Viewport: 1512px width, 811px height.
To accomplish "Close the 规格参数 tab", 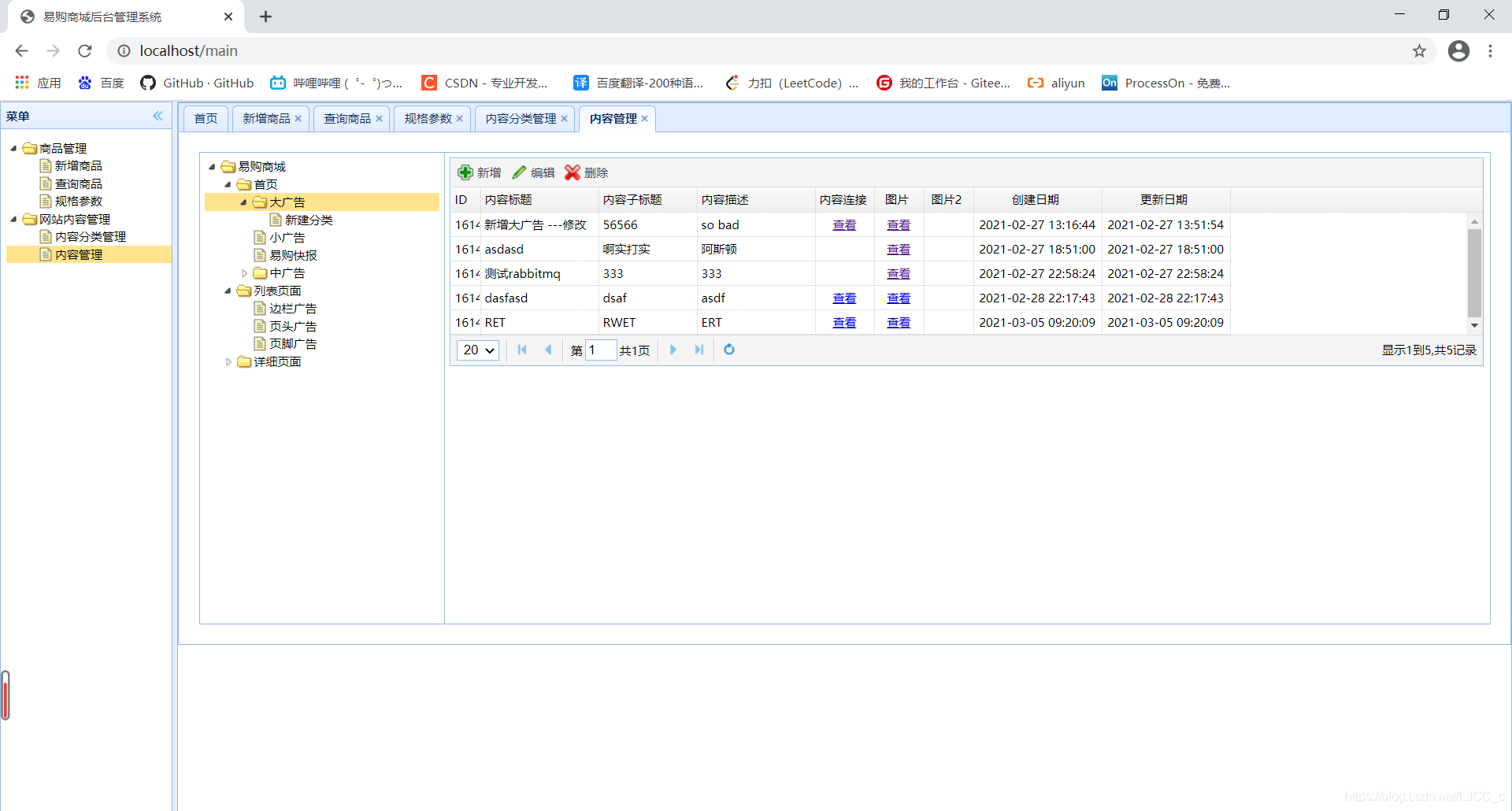I will pos(460,119).
